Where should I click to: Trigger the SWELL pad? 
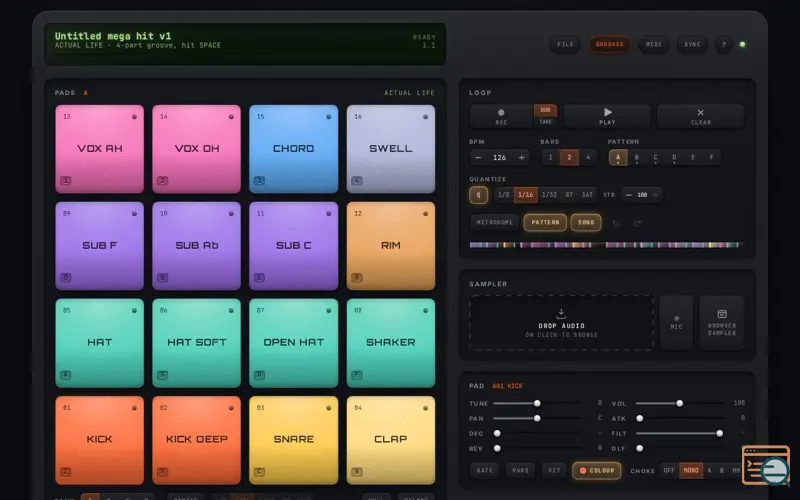point(391,149)
